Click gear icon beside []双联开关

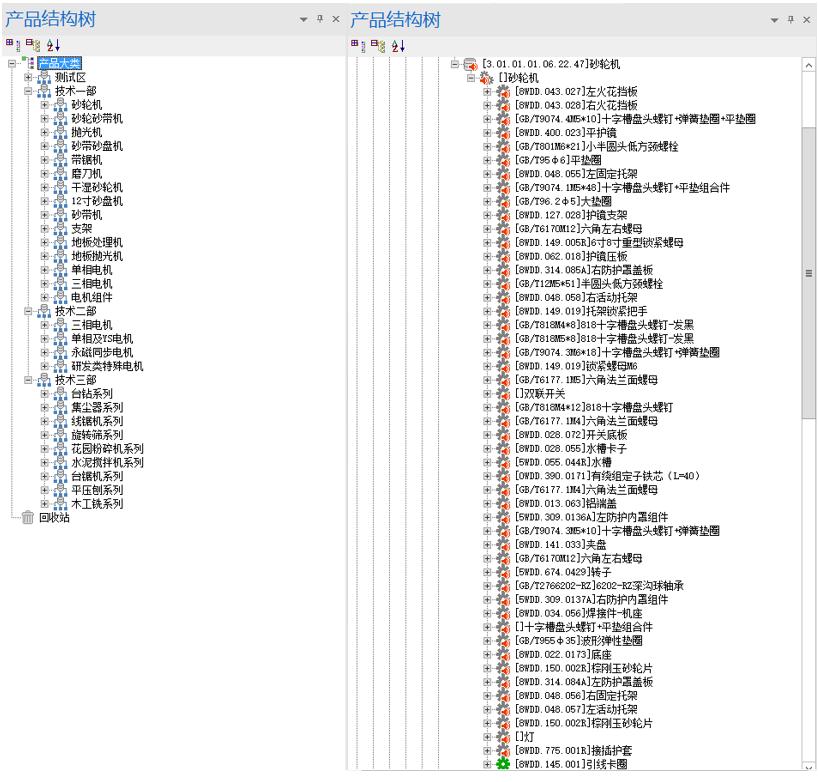click(503, 393)
